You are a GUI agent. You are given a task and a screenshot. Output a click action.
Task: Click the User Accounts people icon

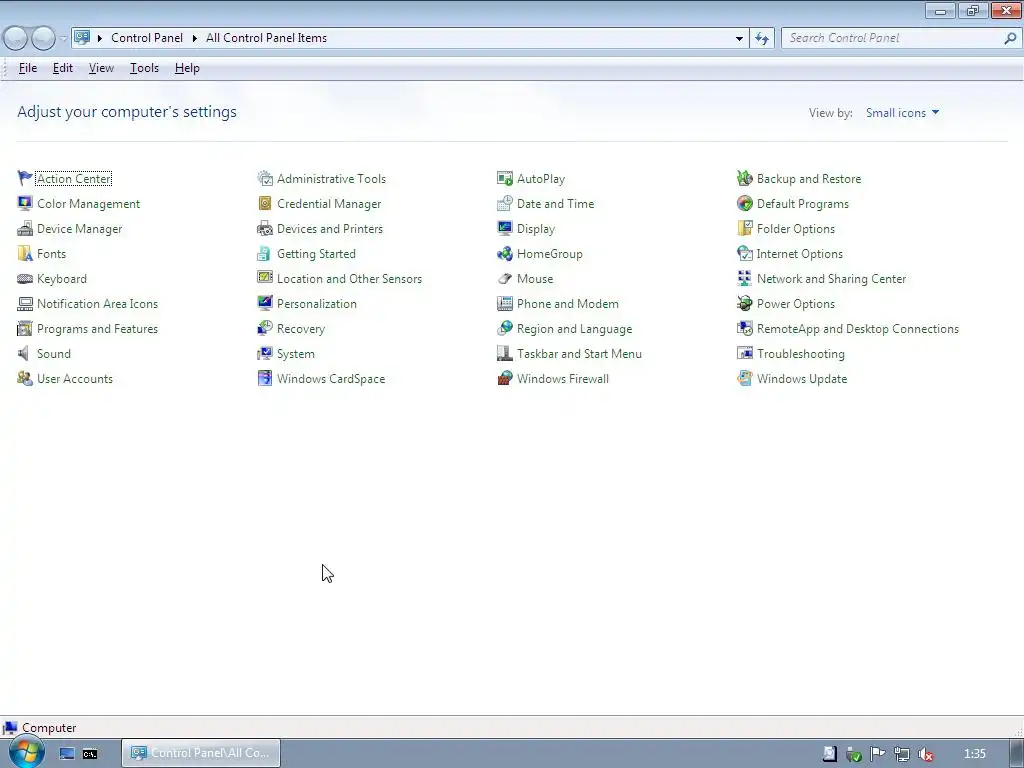[x=25, y=378]
